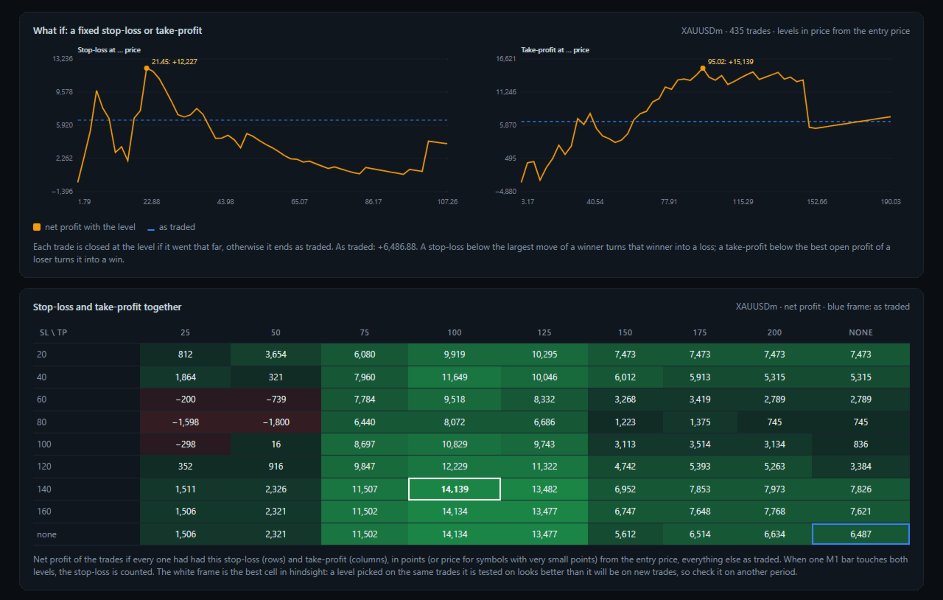Select the 13,236 y-axis label on the stop-loss chart
Image resolution: width=943 pixels, height=600 pixels.
tap(63, 58)
